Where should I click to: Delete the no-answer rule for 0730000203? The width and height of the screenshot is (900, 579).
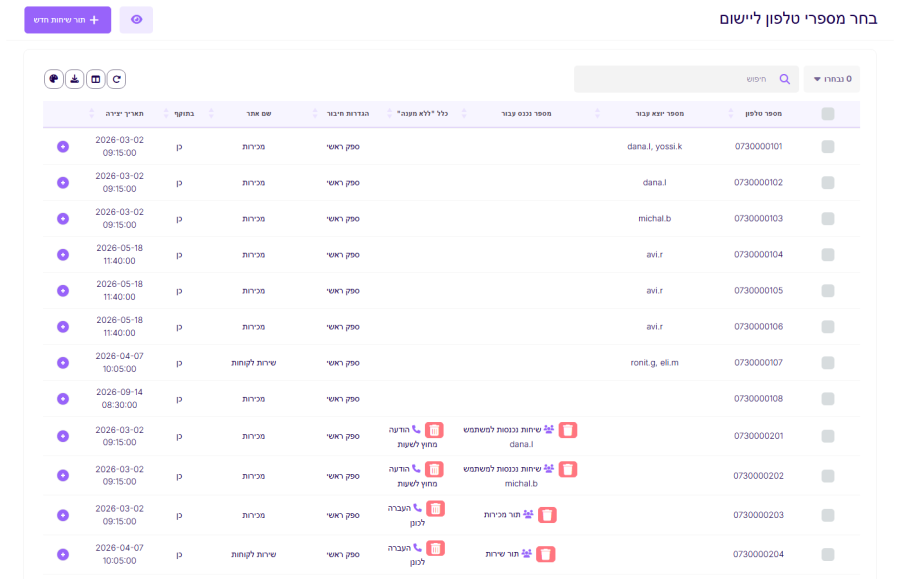(436, 508)
